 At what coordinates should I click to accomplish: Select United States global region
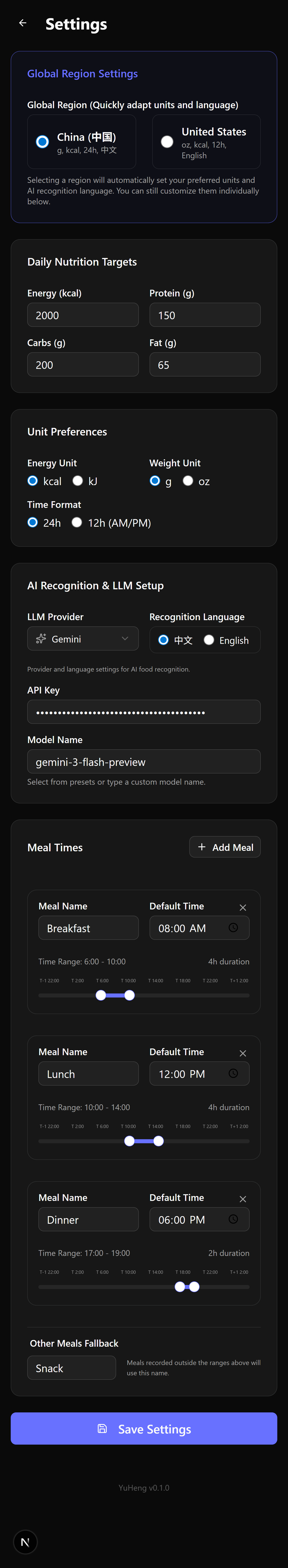point(167,142)
